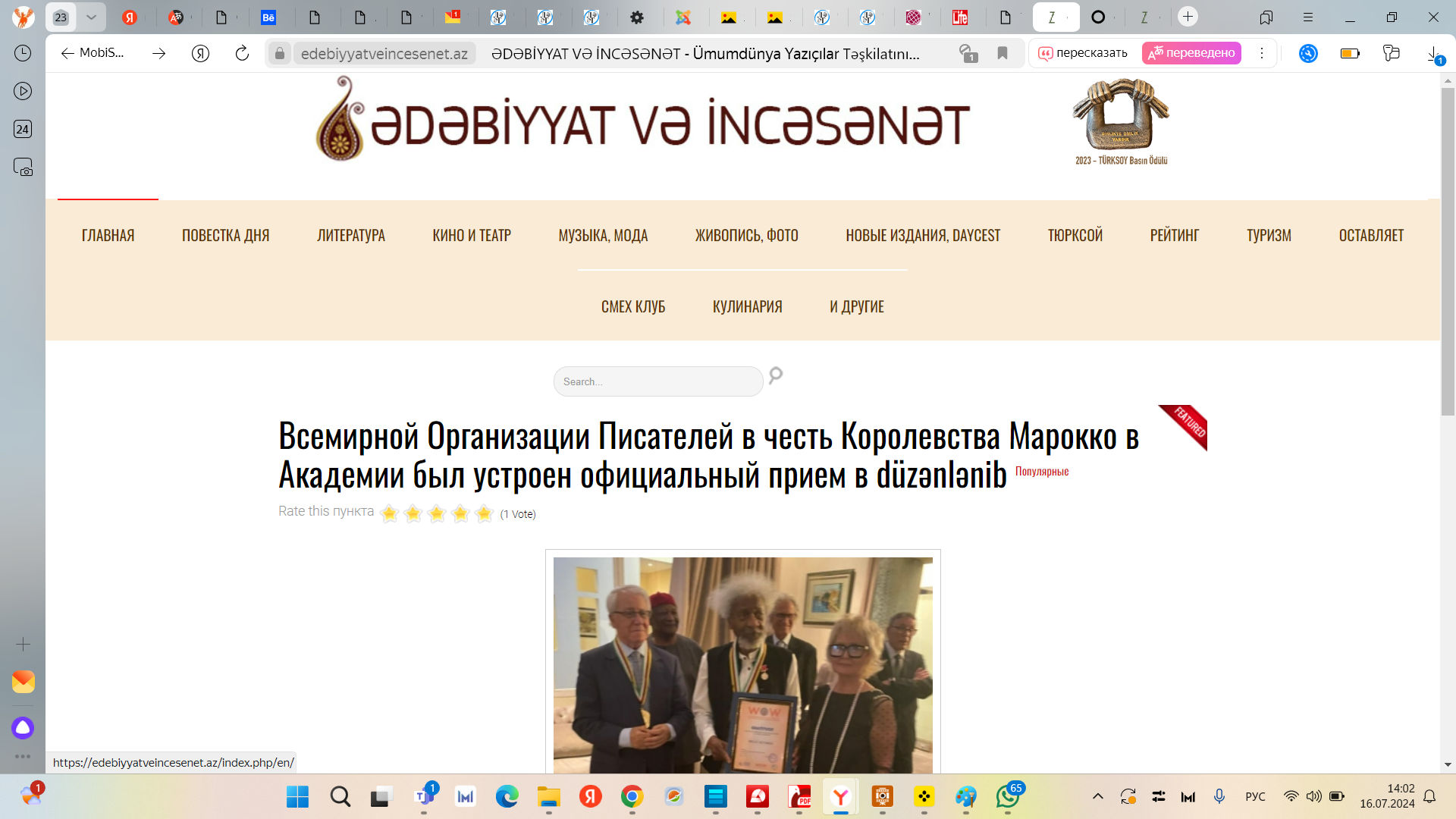Toggle the page translation button 'переведено'
Screen dimensions: 1456x819
pos(1191,53)
